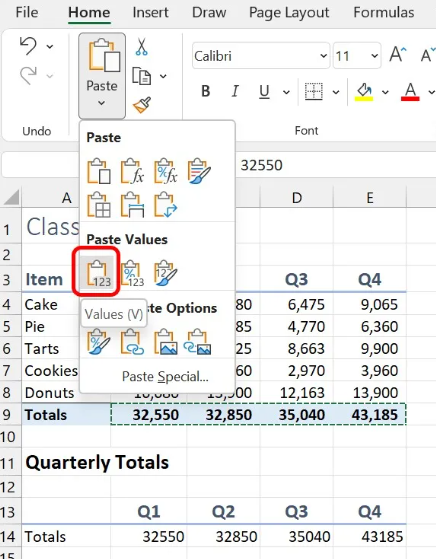Toggle Bold formatting
The width and height of the screenshot is (436, 559).
205,91
